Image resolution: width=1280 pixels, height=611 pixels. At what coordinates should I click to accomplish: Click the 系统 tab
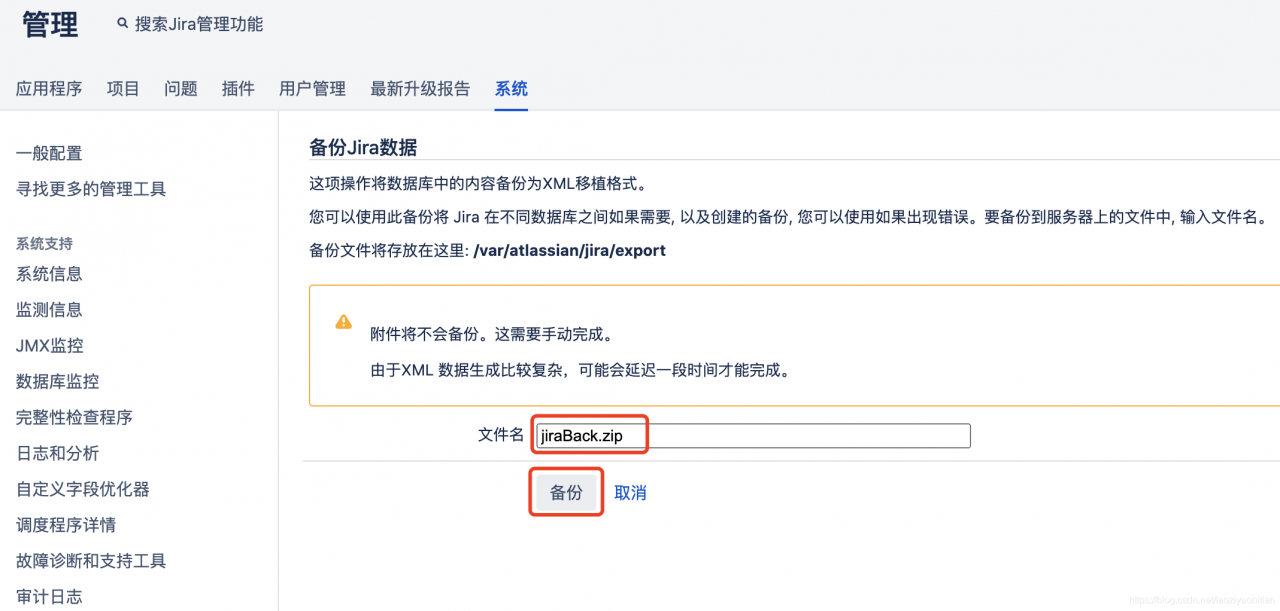[x=511, y=89]
